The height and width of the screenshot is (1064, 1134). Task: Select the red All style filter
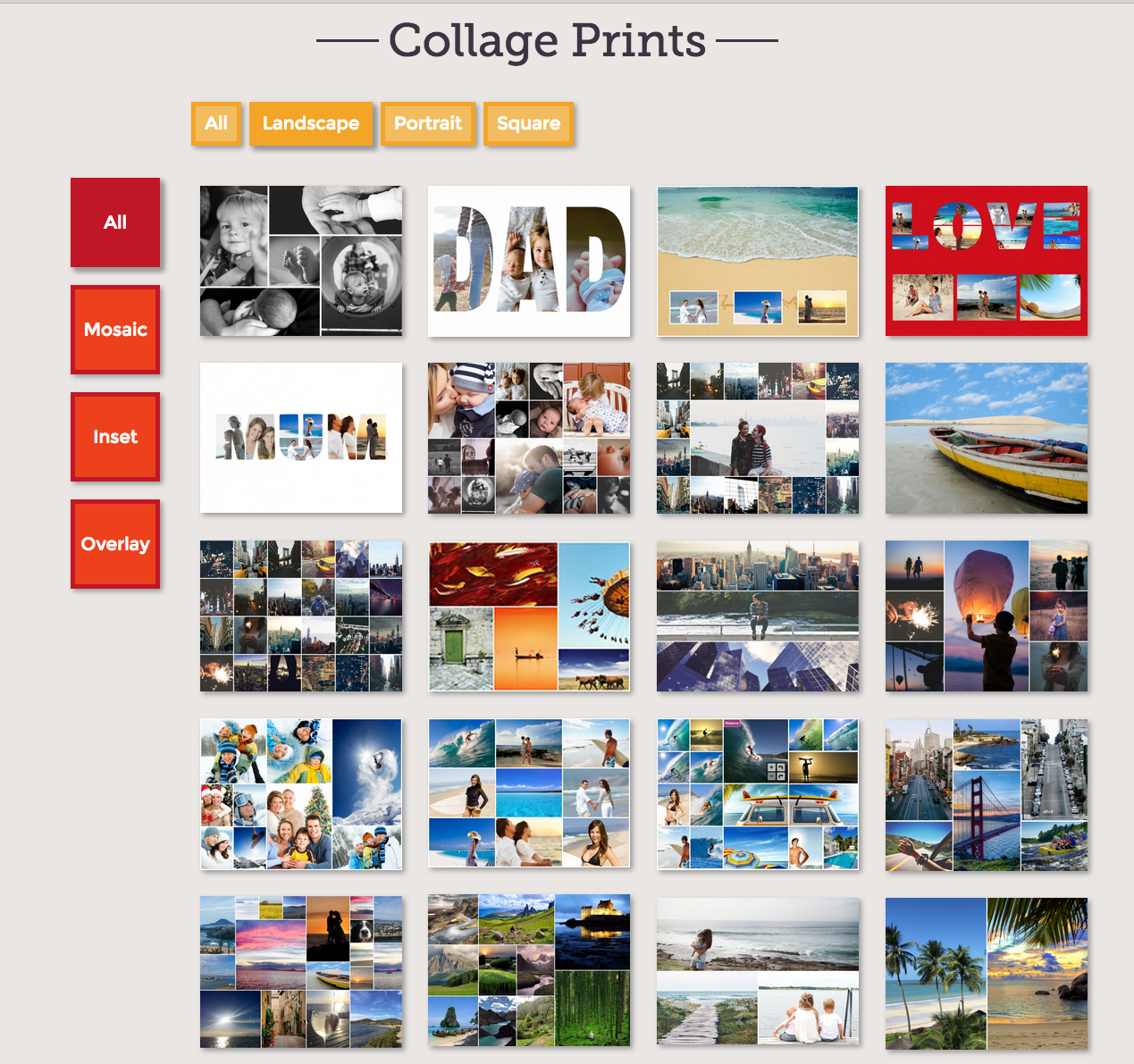coord(115,222)
